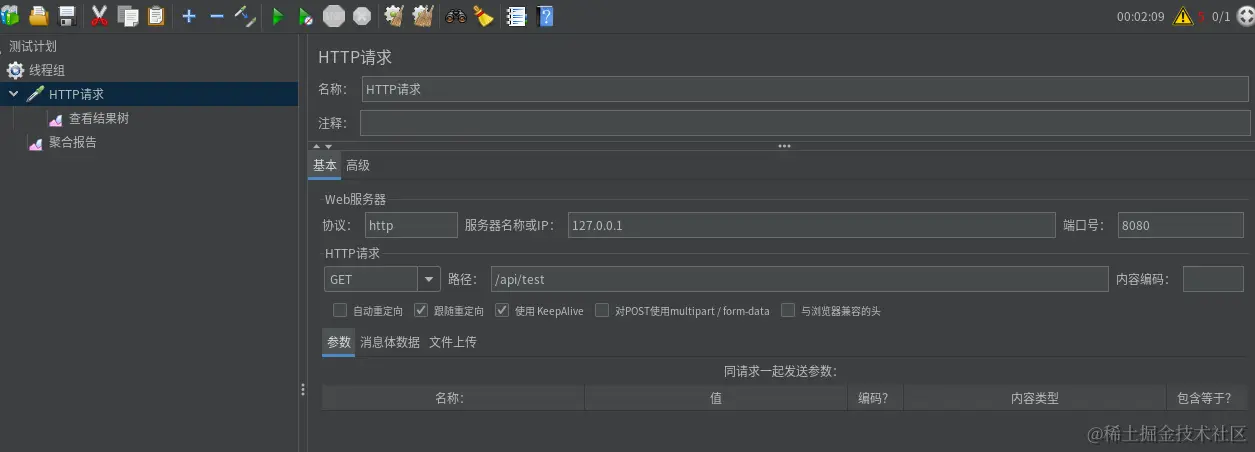Viewport: 1255px width, 452px height.
Task: Copy the selected element
Action: [128, 15]
